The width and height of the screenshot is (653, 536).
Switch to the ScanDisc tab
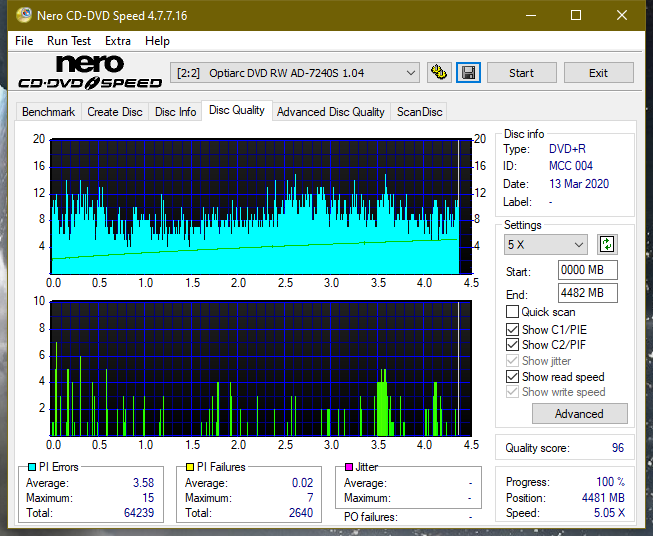(x=419, y=112)
